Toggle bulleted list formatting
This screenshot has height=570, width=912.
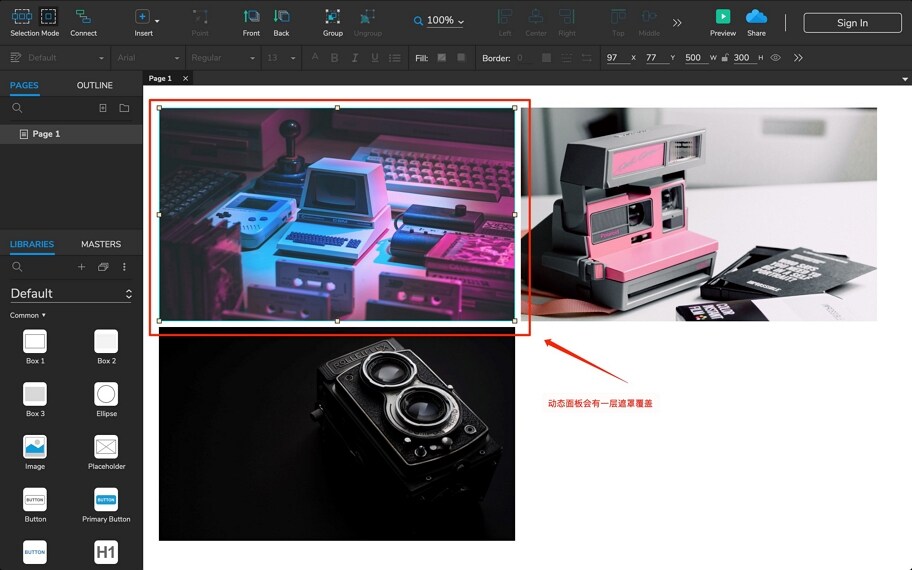click(395, 58)
